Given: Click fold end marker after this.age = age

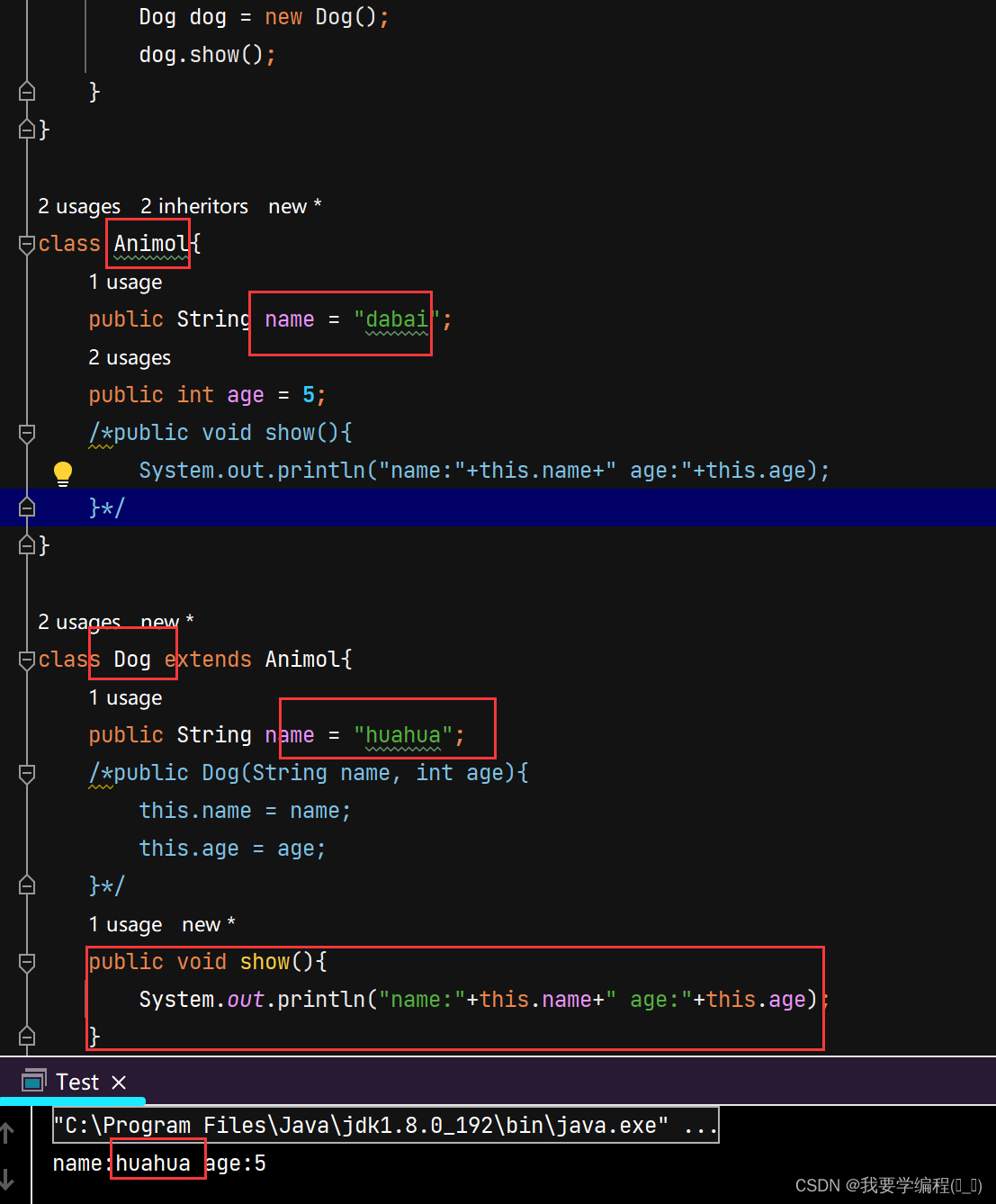Looking at the screenshot, I should 27,885.
